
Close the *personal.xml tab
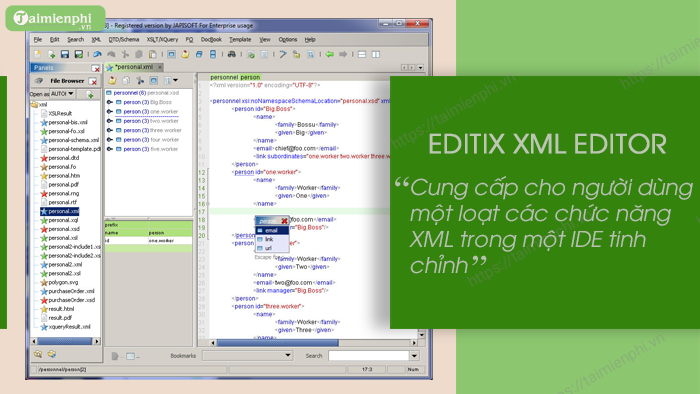tap(160, 67)
